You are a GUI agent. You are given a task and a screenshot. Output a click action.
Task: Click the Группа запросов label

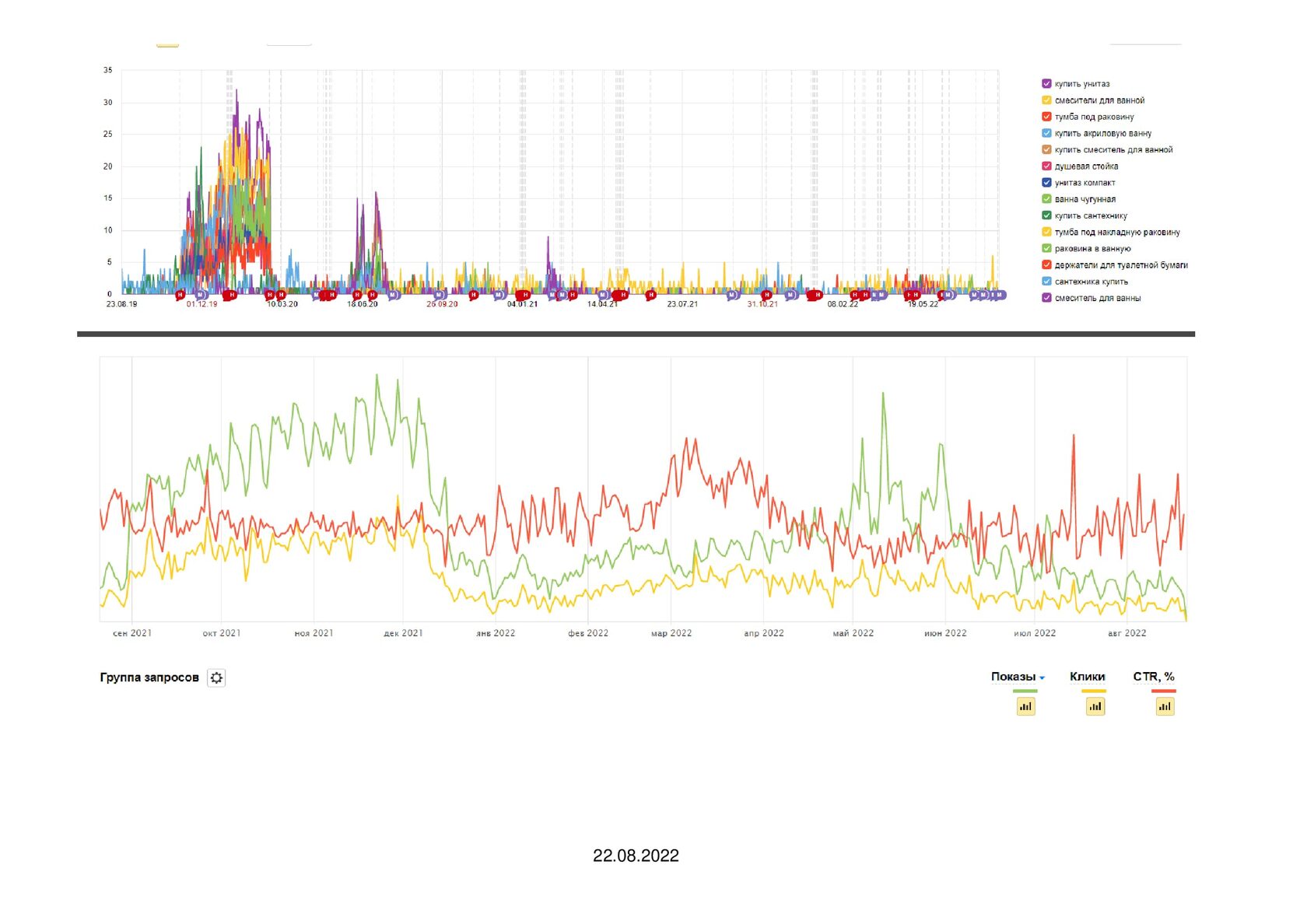click(149, 677)
